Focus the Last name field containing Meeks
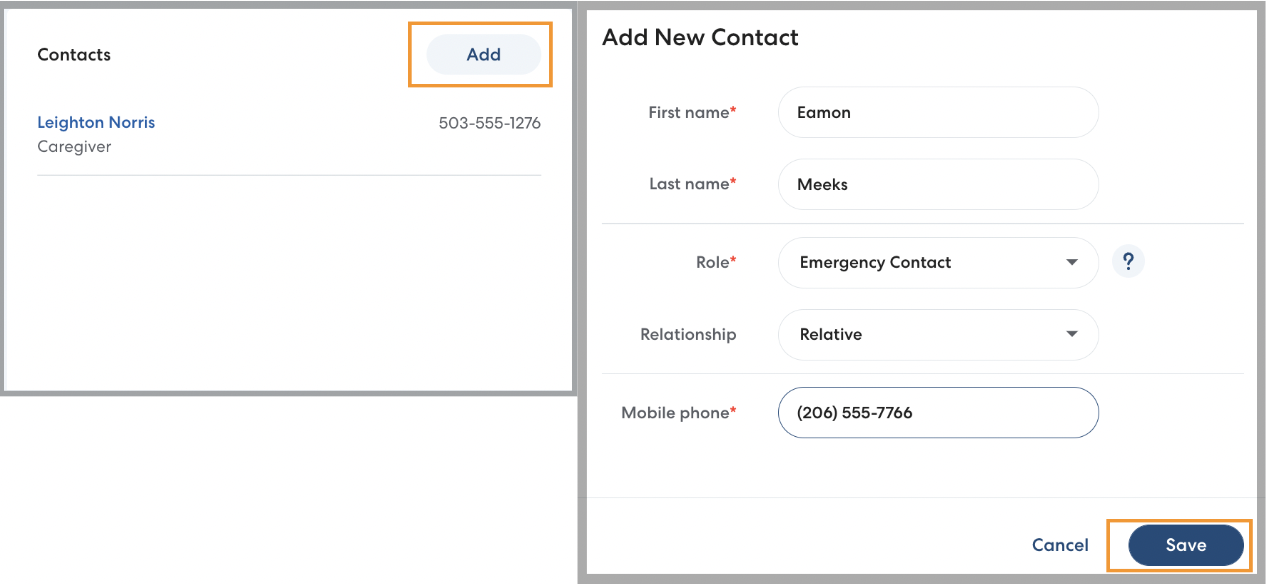The height and width of the screenshot is (584, 1266). 937,184
